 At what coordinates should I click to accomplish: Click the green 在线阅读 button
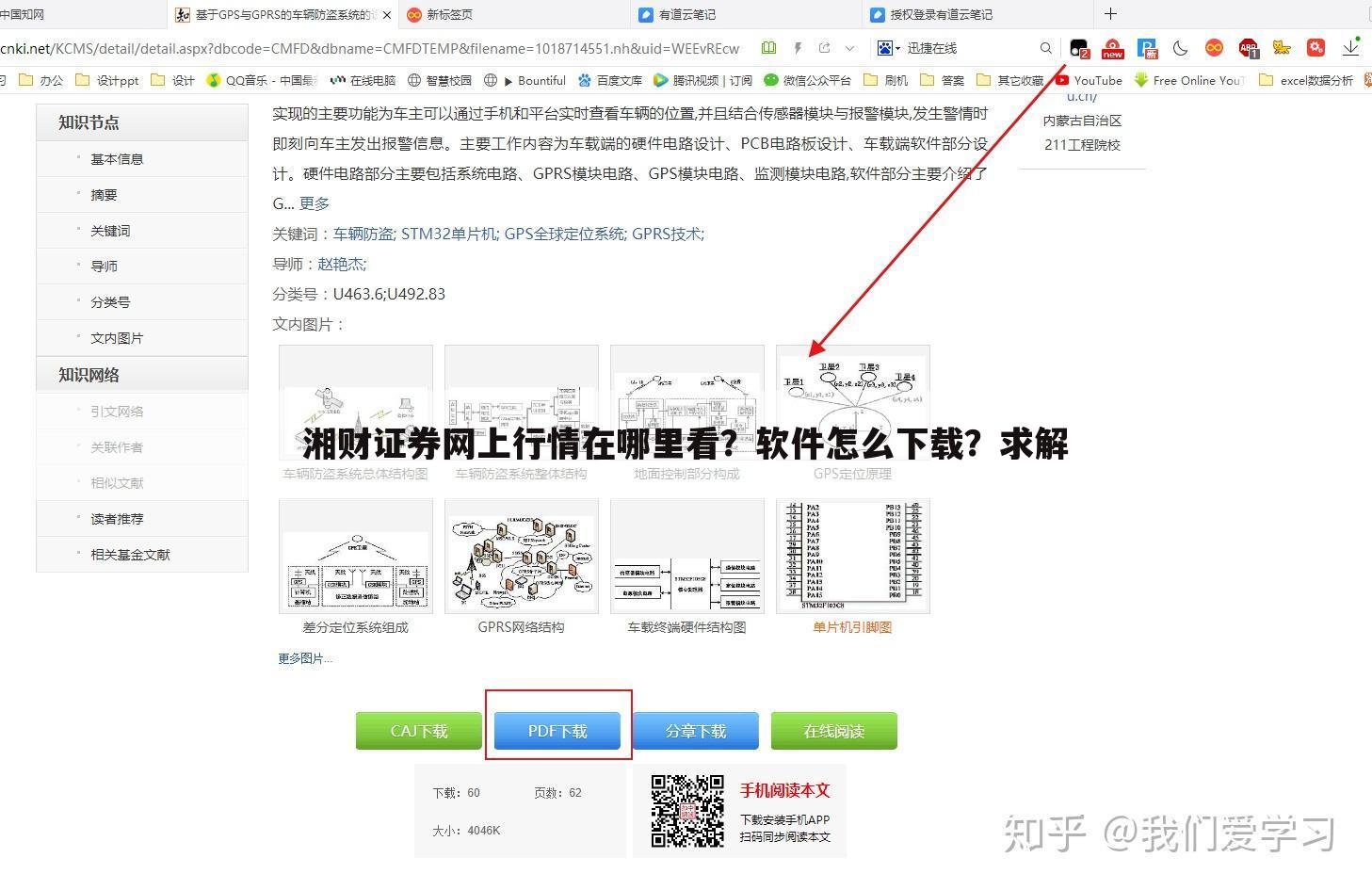click(834, 731)
